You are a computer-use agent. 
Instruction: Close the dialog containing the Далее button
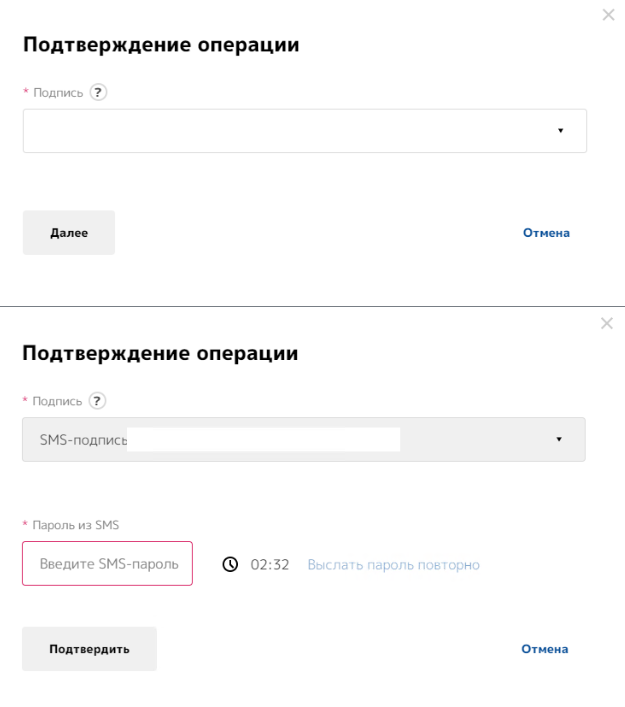click(x=609, y=16)
